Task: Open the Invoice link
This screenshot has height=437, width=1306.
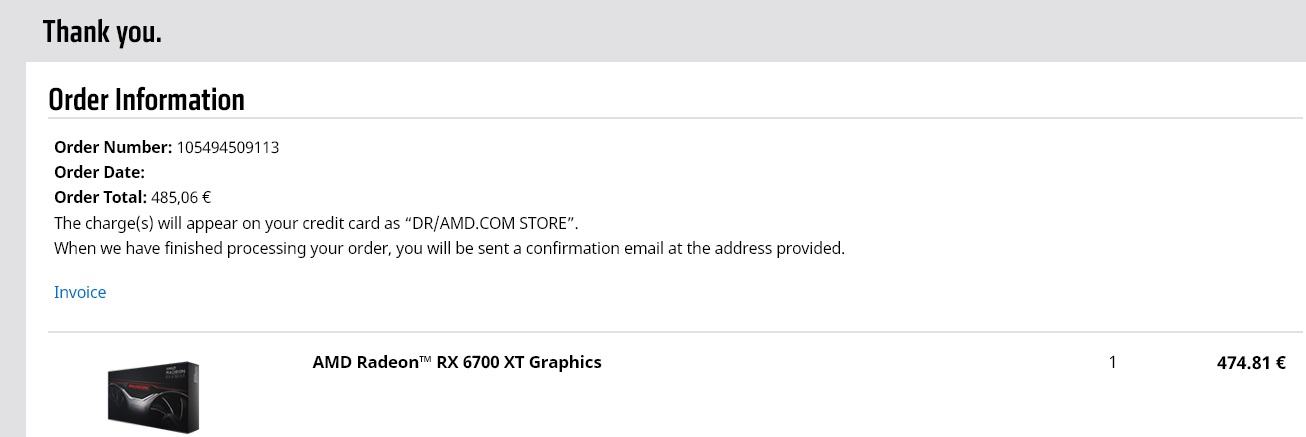Action: click(80, 292)
